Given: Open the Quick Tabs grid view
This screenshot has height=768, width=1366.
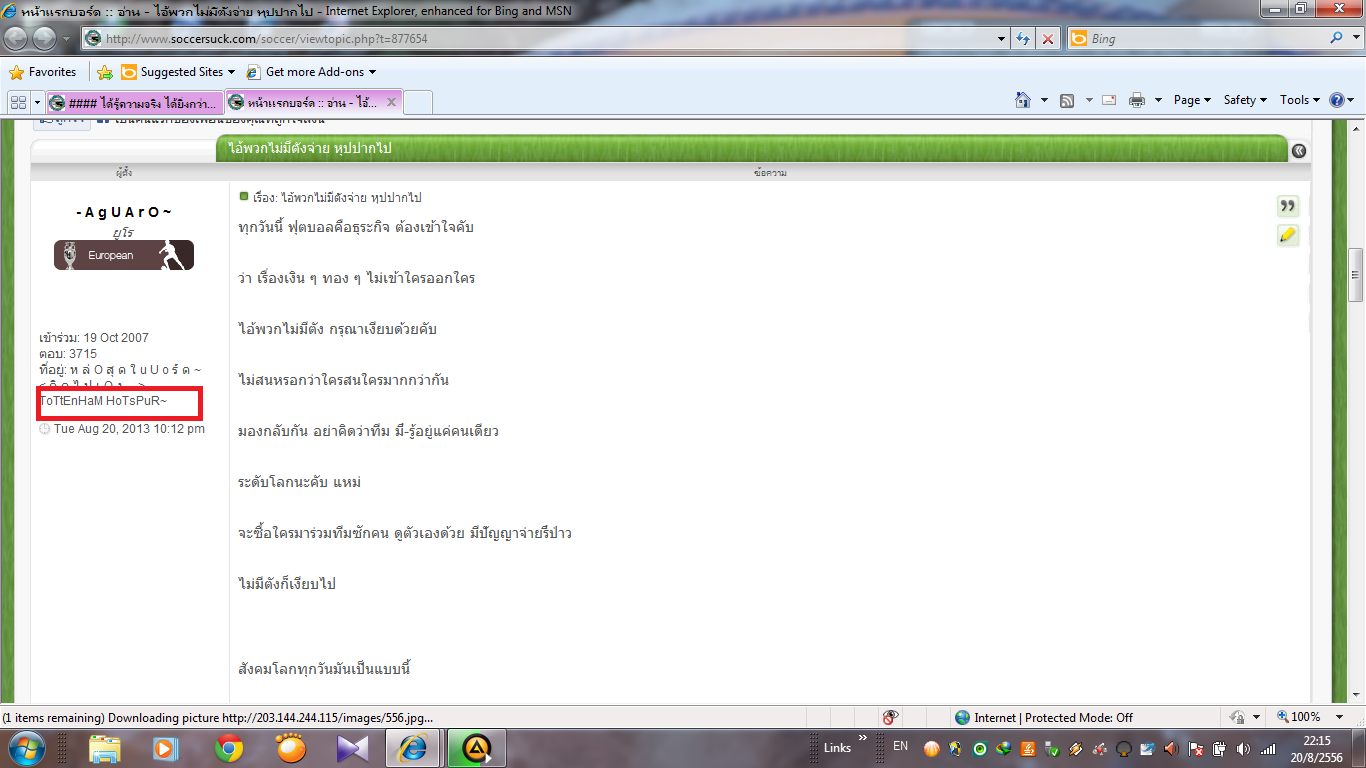Looking at the screenshot, I should tap(18, 101).
